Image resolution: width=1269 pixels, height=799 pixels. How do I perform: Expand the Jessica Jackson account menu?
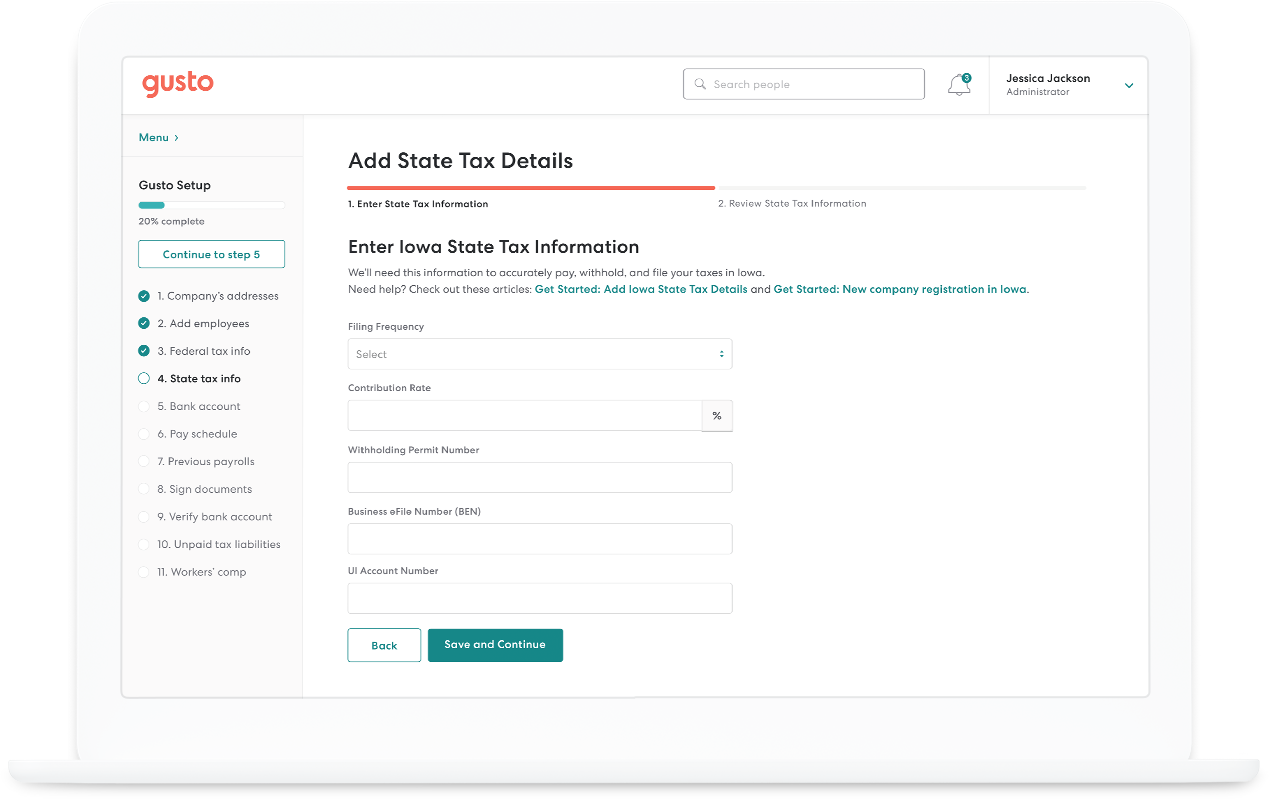click(1129, 86)
